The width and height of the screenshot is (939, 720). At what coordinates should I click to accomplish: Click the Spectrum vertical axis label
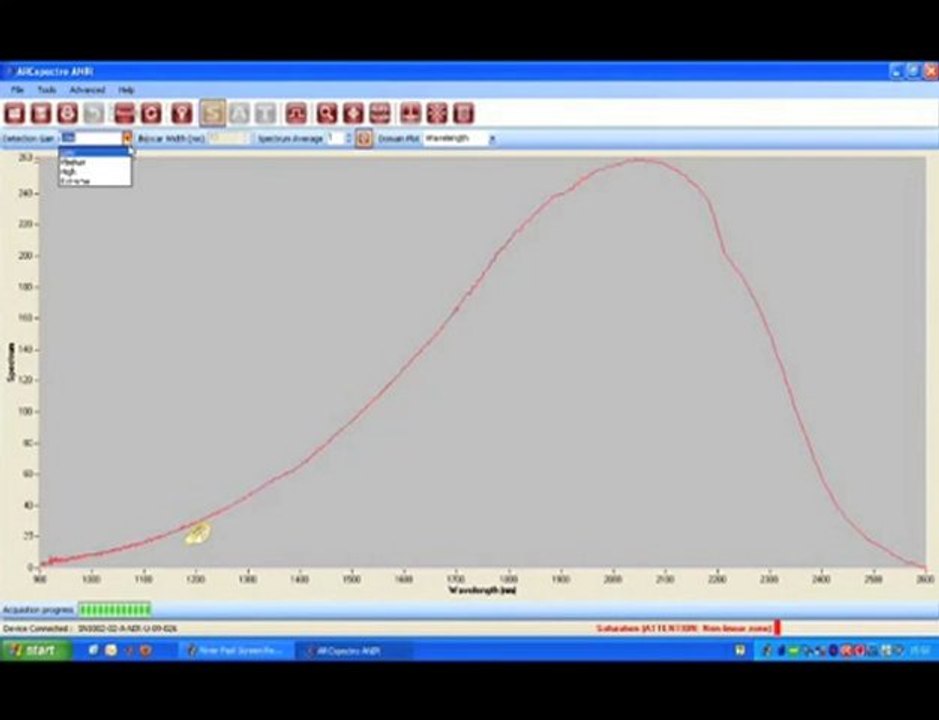[10, 362]
